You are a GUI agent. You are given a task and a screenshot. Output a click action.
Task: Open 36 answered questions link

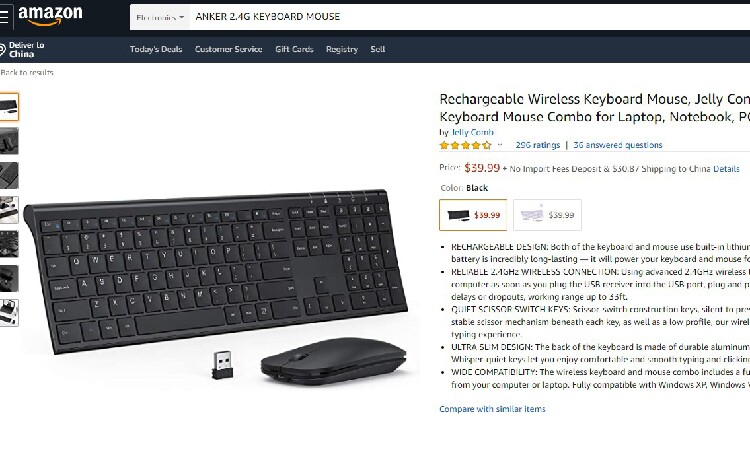(618, 145)
